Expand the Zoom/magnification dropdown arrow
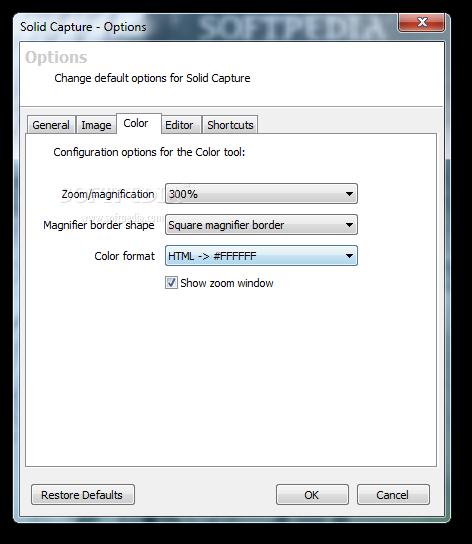 coord(349,194)
